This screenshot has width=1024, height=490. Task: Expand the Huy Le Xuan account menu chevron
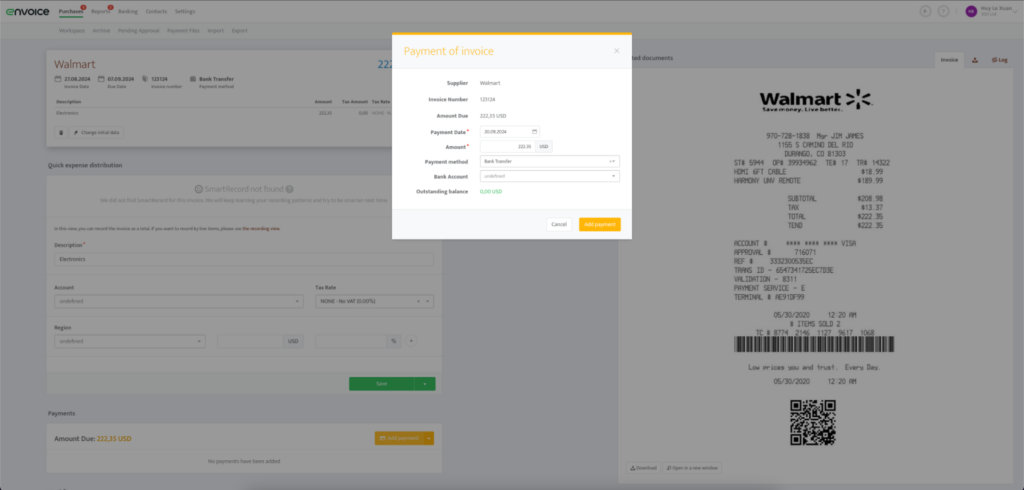1016,11
